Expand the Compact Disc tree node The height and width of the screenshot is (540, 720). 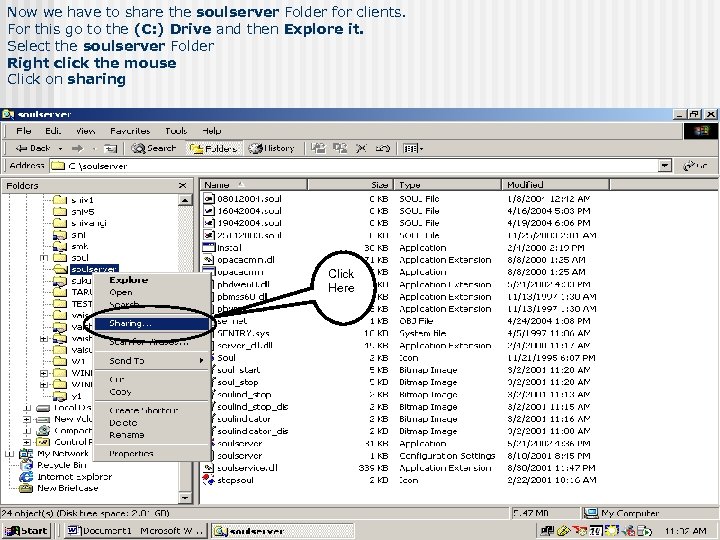27,431
